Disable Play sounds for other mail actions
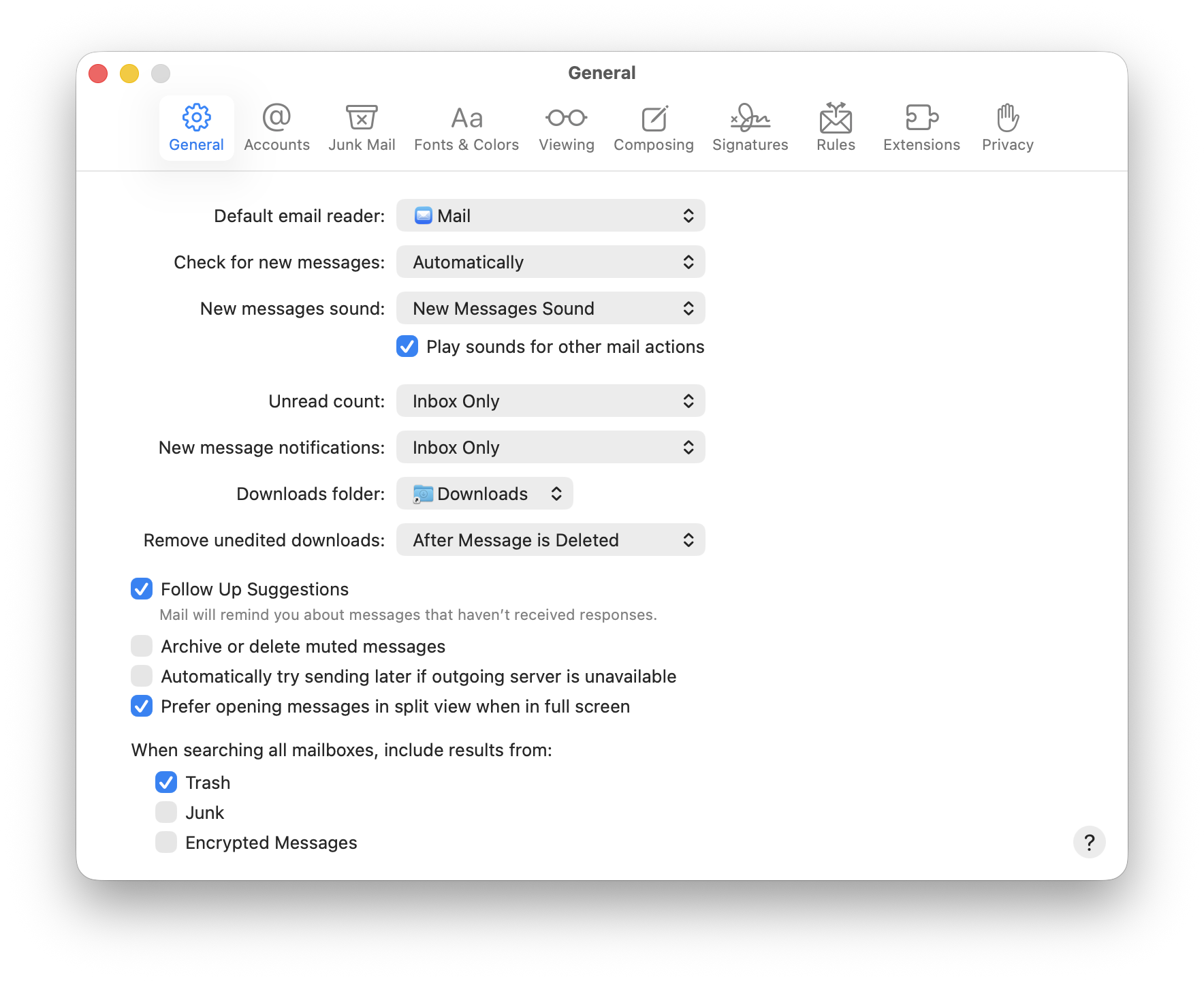The image size is (1204, 981). tap(407, 346)
